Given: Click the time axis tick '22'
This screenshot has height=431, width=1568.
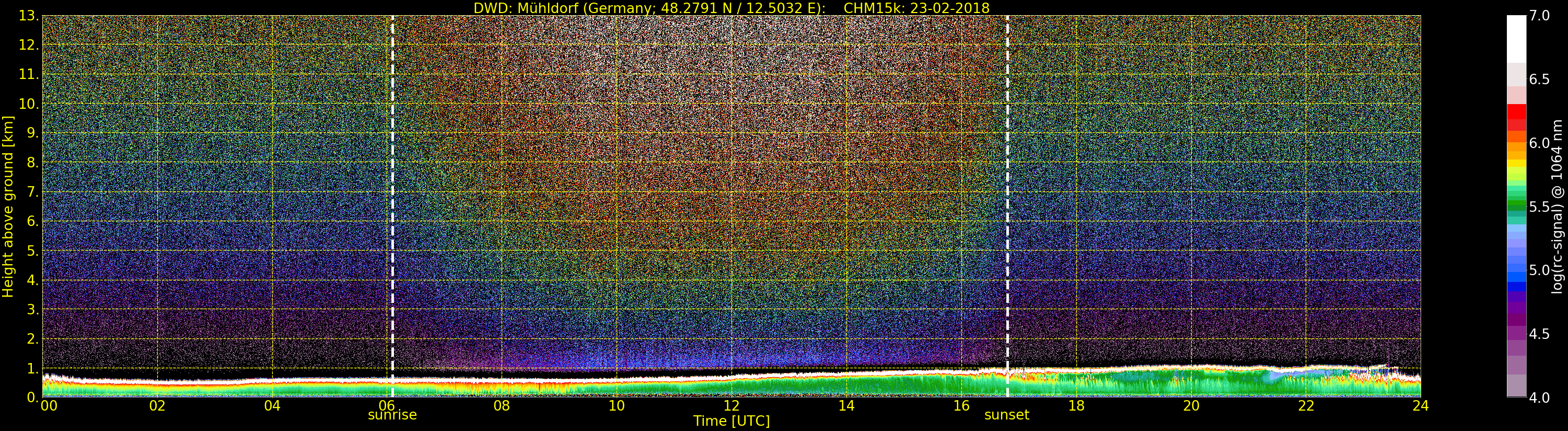Looking at the screenshot, I should tap(1306, 405).
